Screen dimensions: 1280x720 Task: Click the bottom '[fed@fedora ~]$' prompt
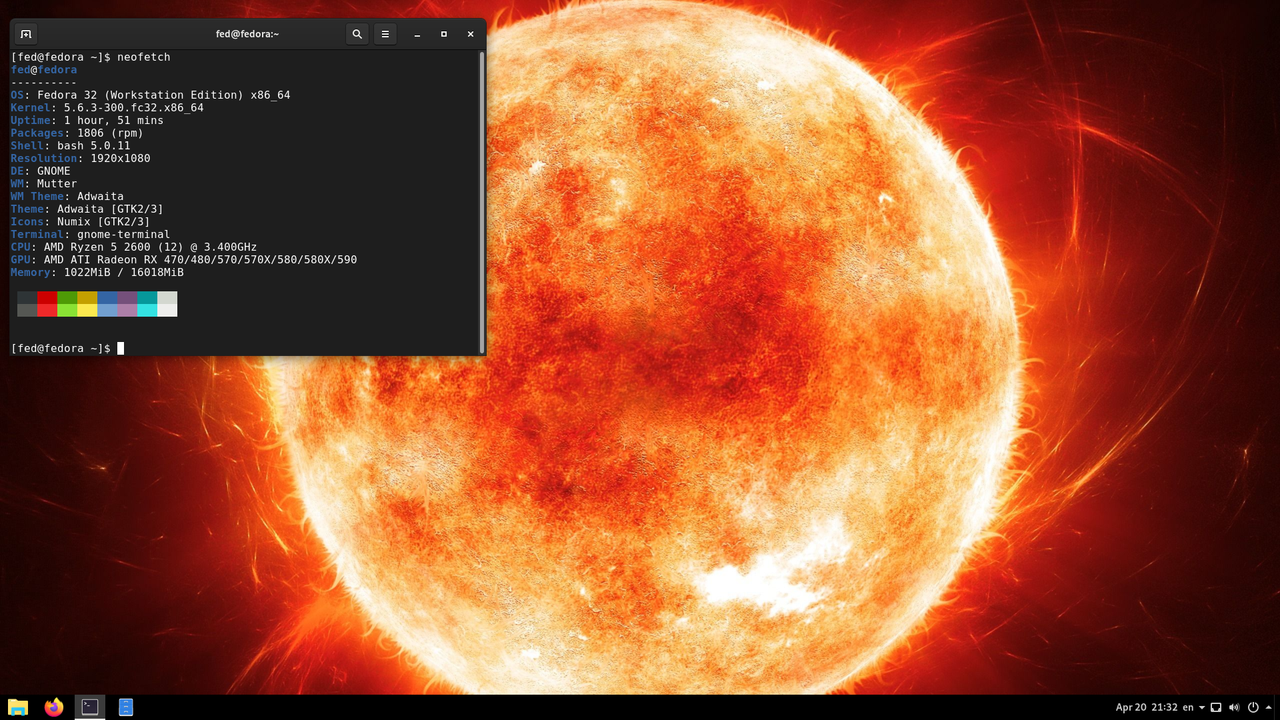60,348
